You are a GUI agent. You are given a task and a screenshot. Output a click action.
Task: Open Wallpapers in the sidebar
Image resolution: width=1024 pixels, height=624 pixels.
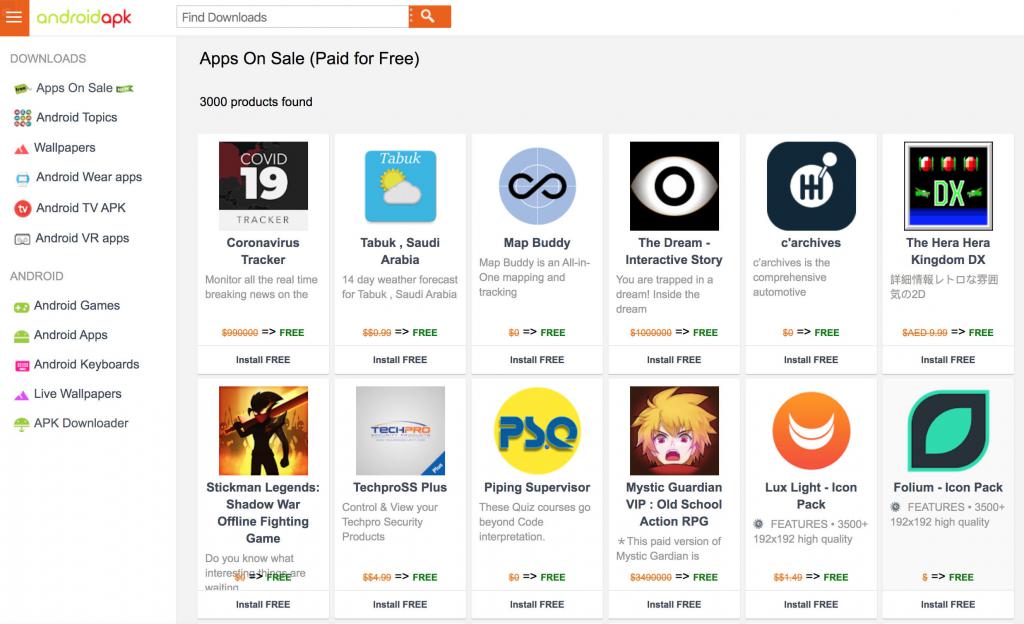tap(64, 148)
